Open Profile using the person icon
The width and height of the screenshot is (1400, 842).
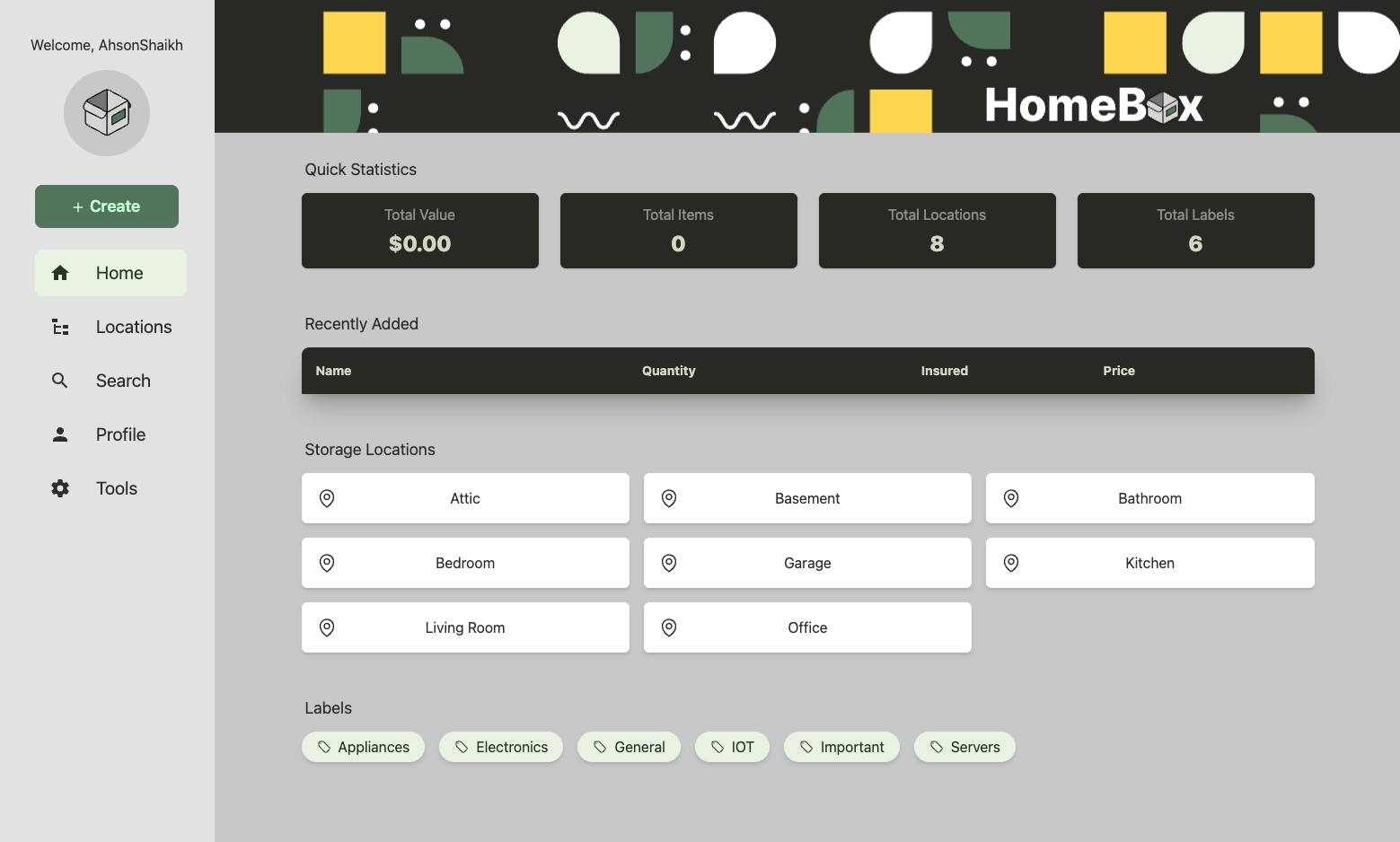click(59, 434)
